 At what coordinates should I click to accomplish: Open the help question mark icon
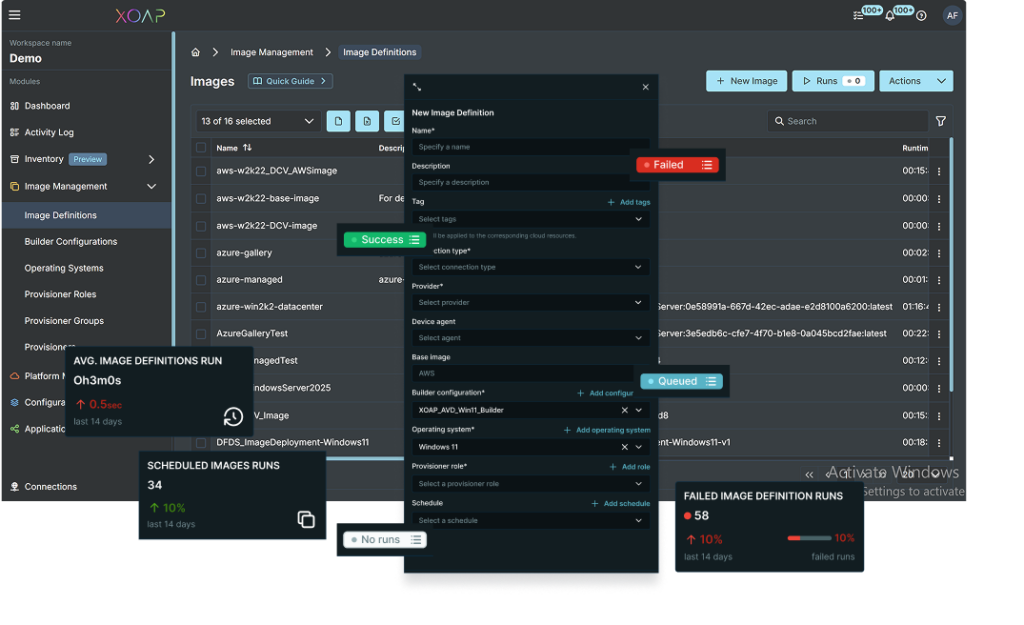point(921,14)
